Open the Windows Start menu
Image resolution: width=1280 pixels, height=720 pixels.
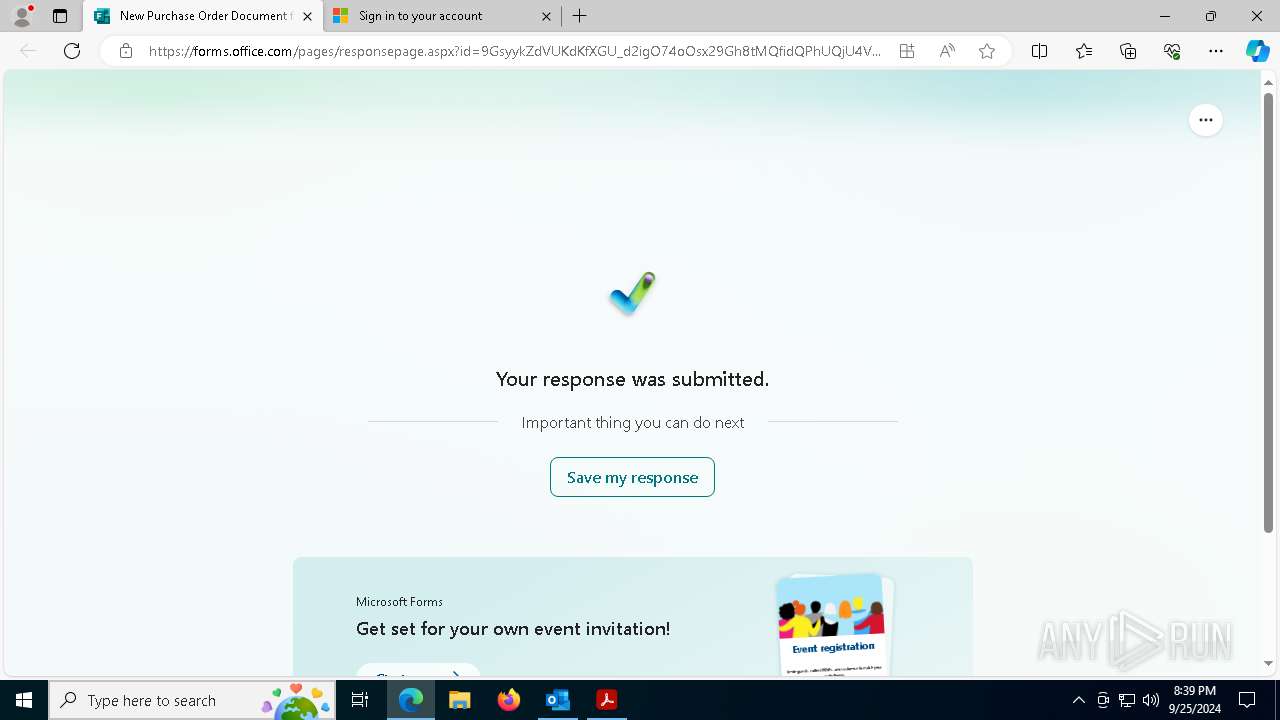click(x=24, y=700)
